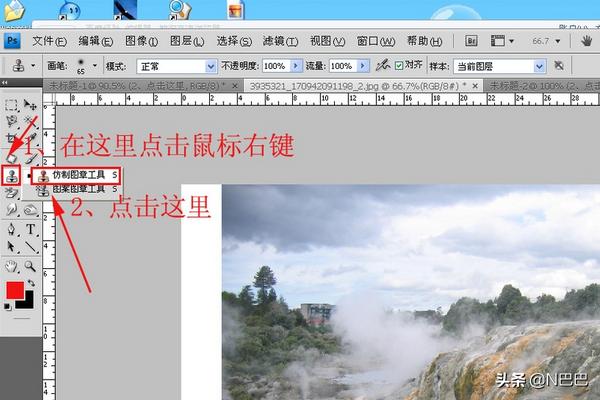Launch Bridge with the Br button

471,41
